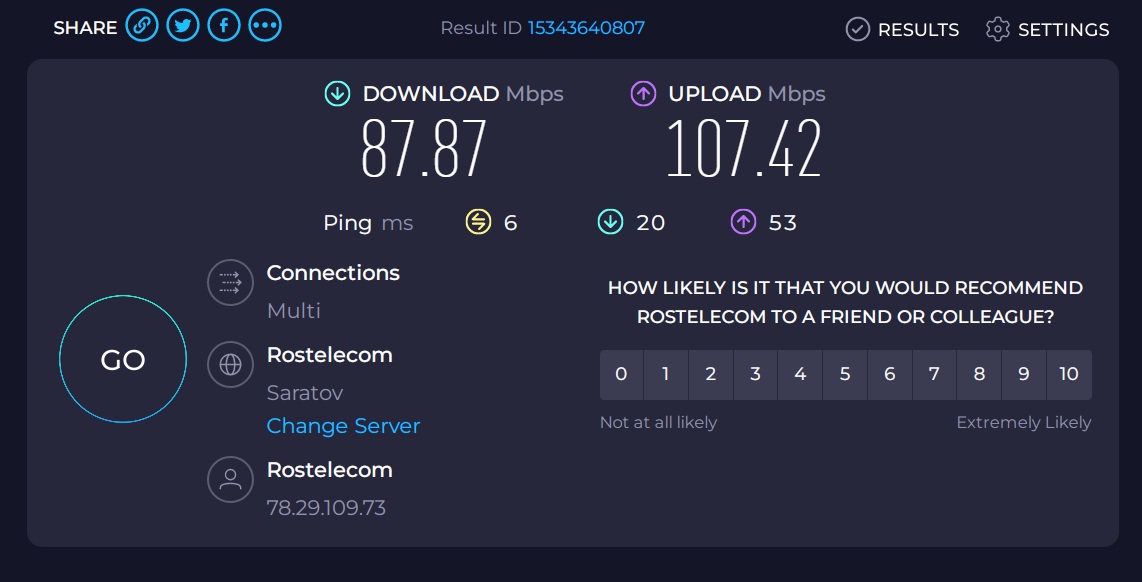The width and height of the screenshot is (1142, 582).
Task: Select rating 8 on the survey
Action: tap(979, 374)
